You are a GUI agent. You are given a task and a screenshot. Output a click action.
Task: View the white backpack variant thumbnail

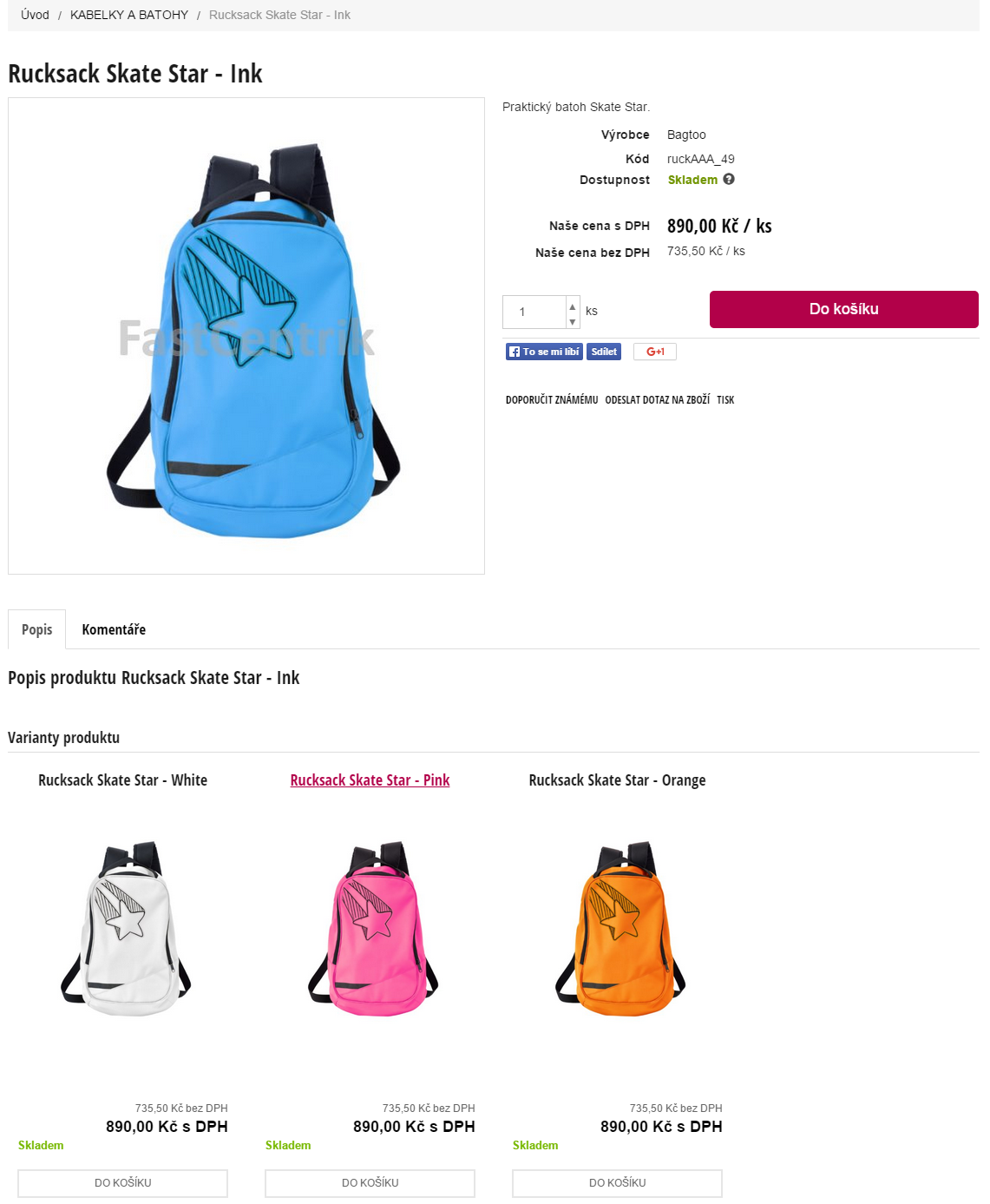126,928
